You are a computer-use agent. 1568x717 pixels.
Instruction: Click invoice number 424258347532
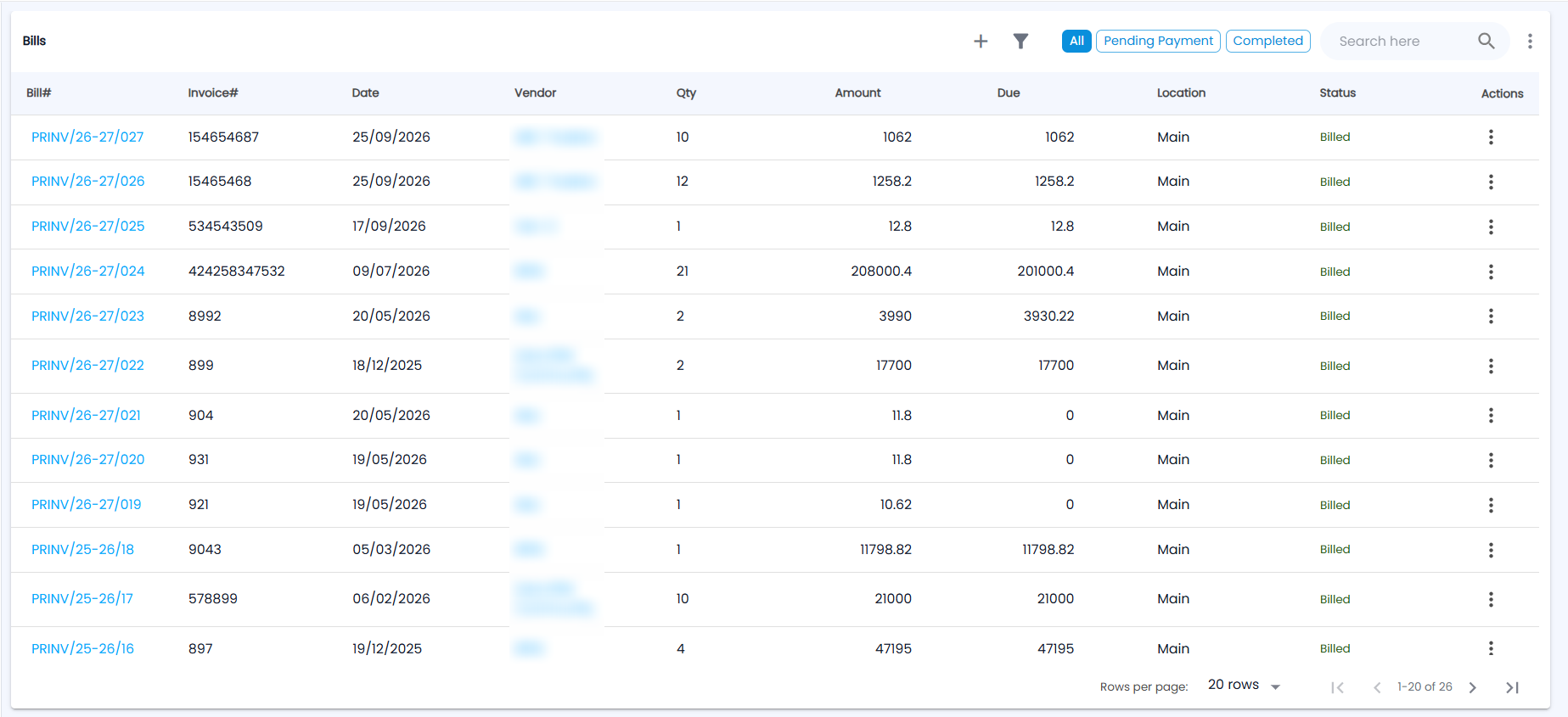[237, 272]
